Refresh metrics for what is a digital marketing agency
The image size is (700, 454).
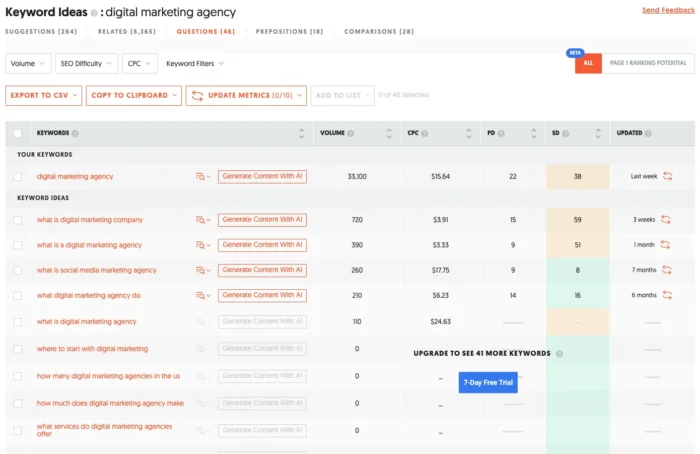(665, 245)
